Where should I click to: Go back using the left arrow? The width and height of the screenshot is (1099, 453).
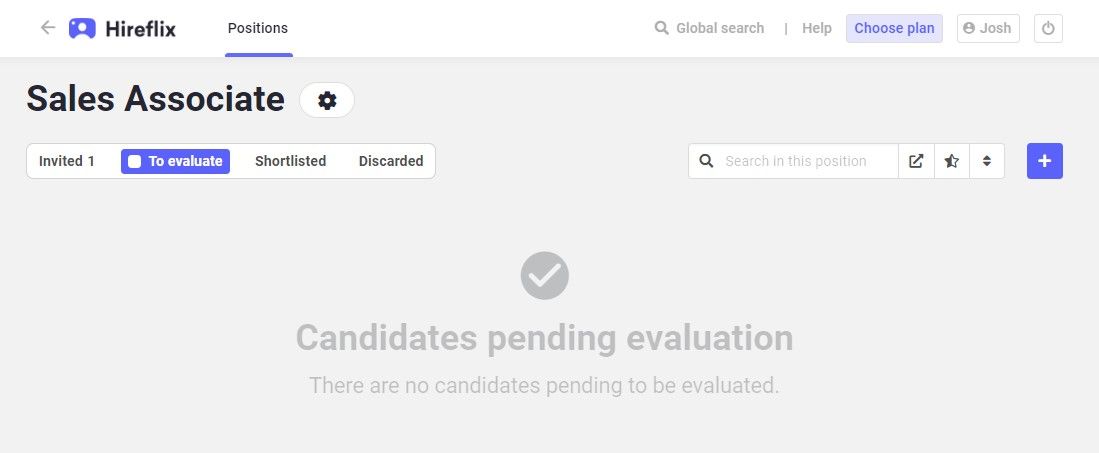point(48,28)
